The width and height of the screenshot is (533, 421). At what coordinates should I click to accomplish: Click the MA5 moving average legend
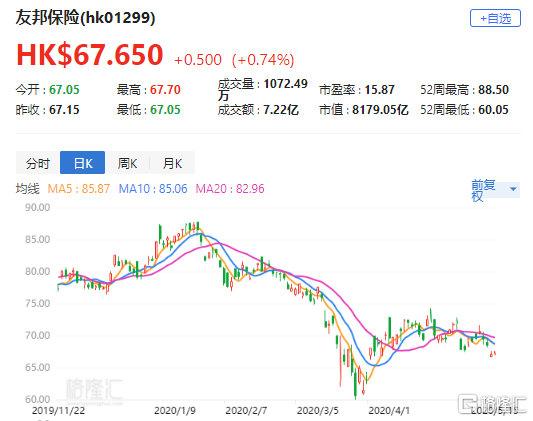[x=79, y=189]
